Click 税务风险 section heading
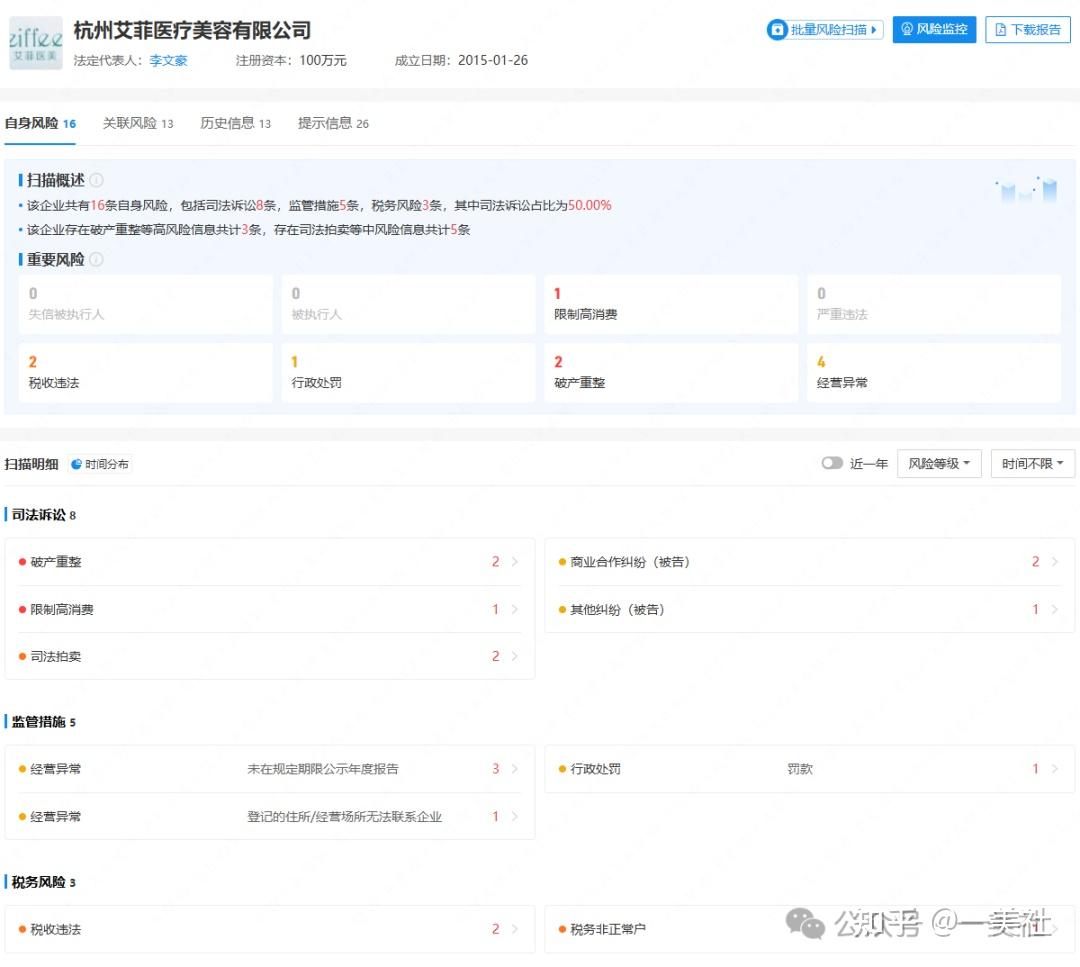The height and width of the screenshot is (967, 1080). (x=39, y=882)
